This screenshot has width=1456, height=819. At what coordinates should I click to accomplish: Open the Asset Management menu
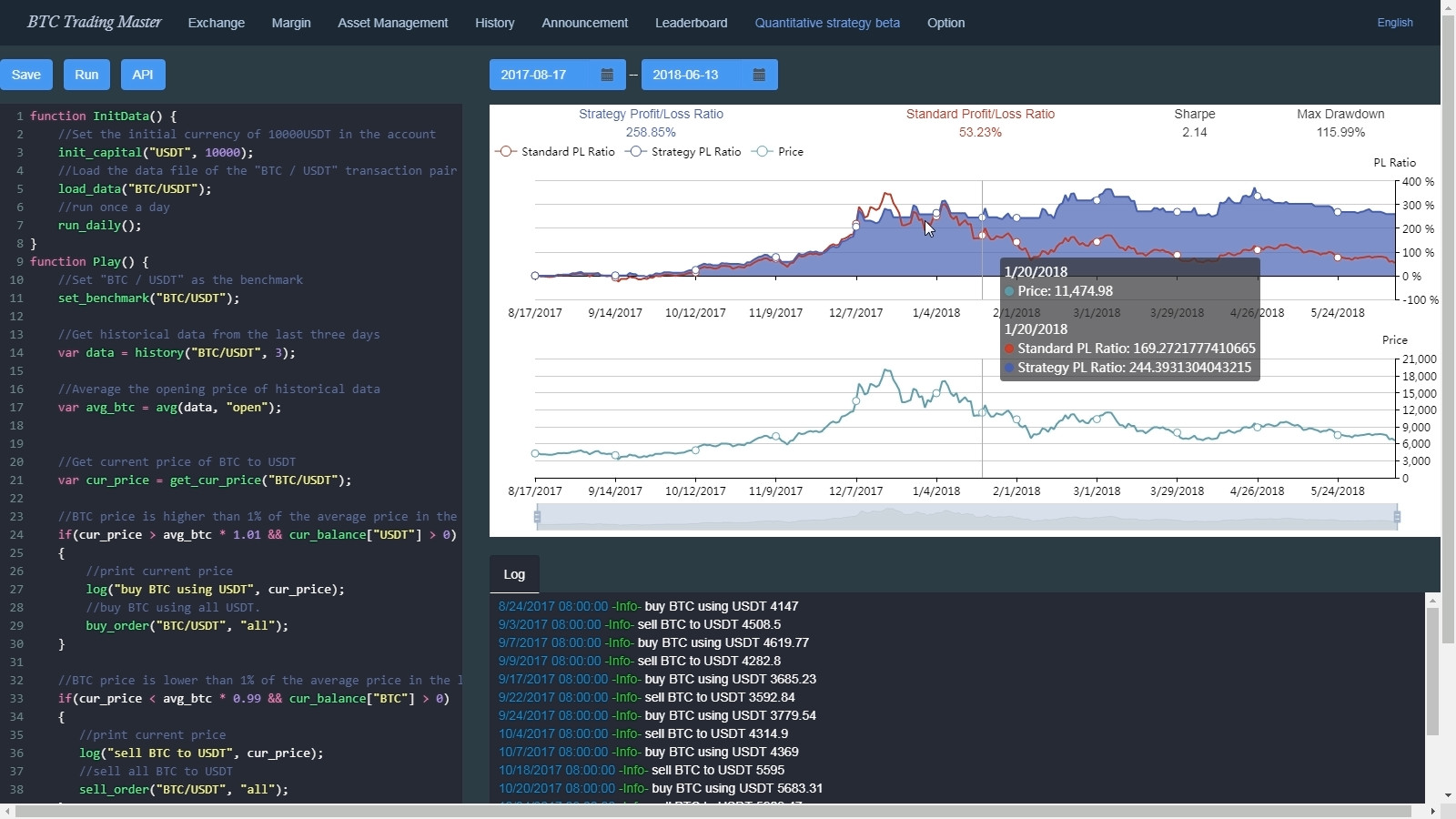coord(393,23)
